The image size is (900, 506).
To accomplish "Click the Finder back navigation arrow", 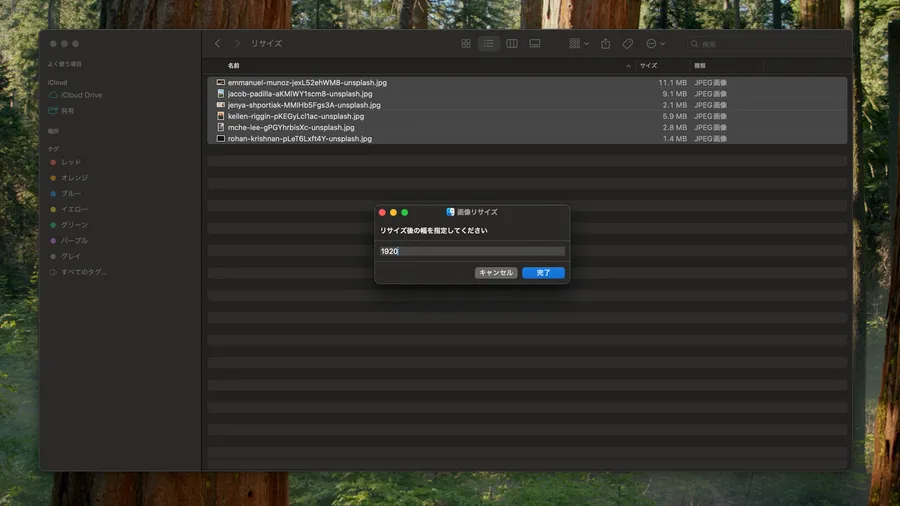I will [218, 44].
